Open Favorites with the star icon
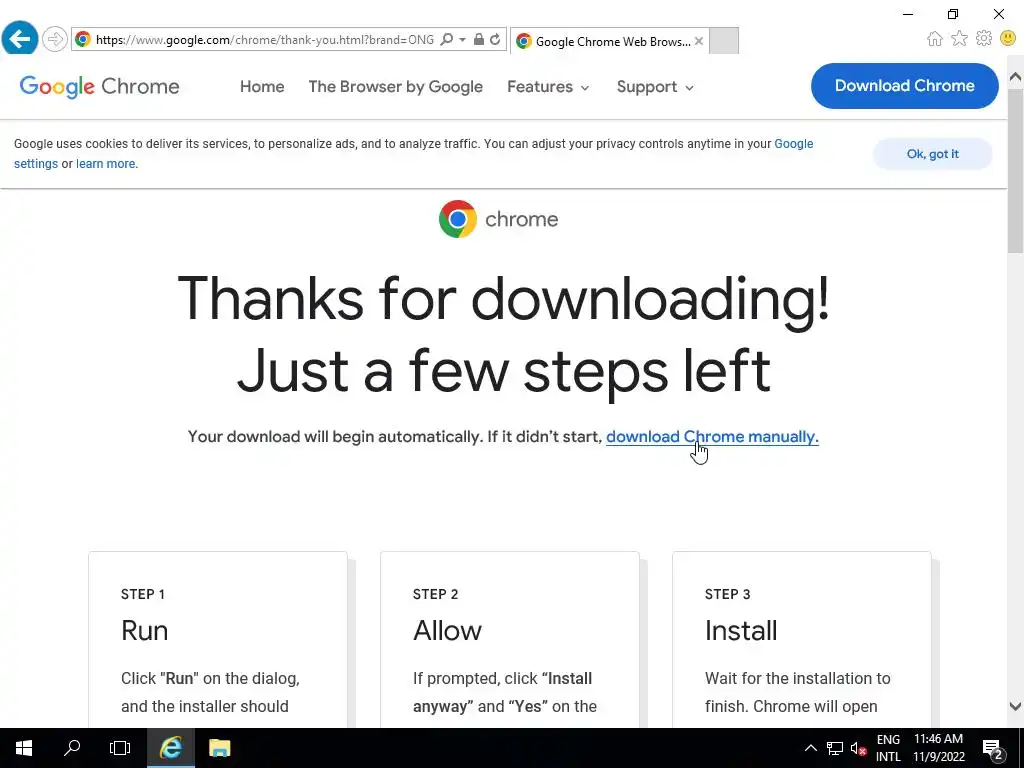The image size is (1024, 768). tap(959, 39)
